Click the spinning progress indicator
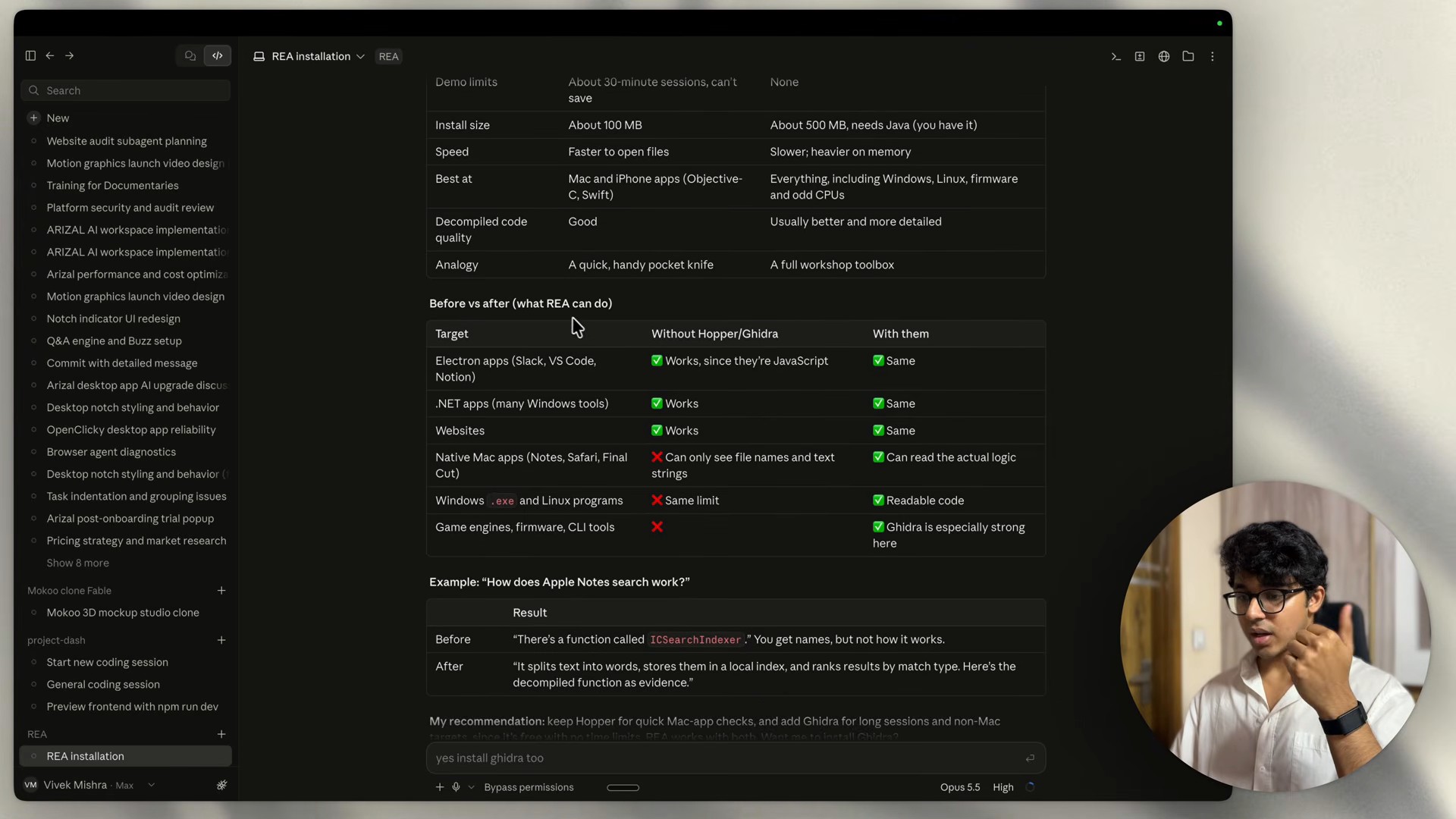The width and height of the screenshot is (1456, 819). (1030, 787)
